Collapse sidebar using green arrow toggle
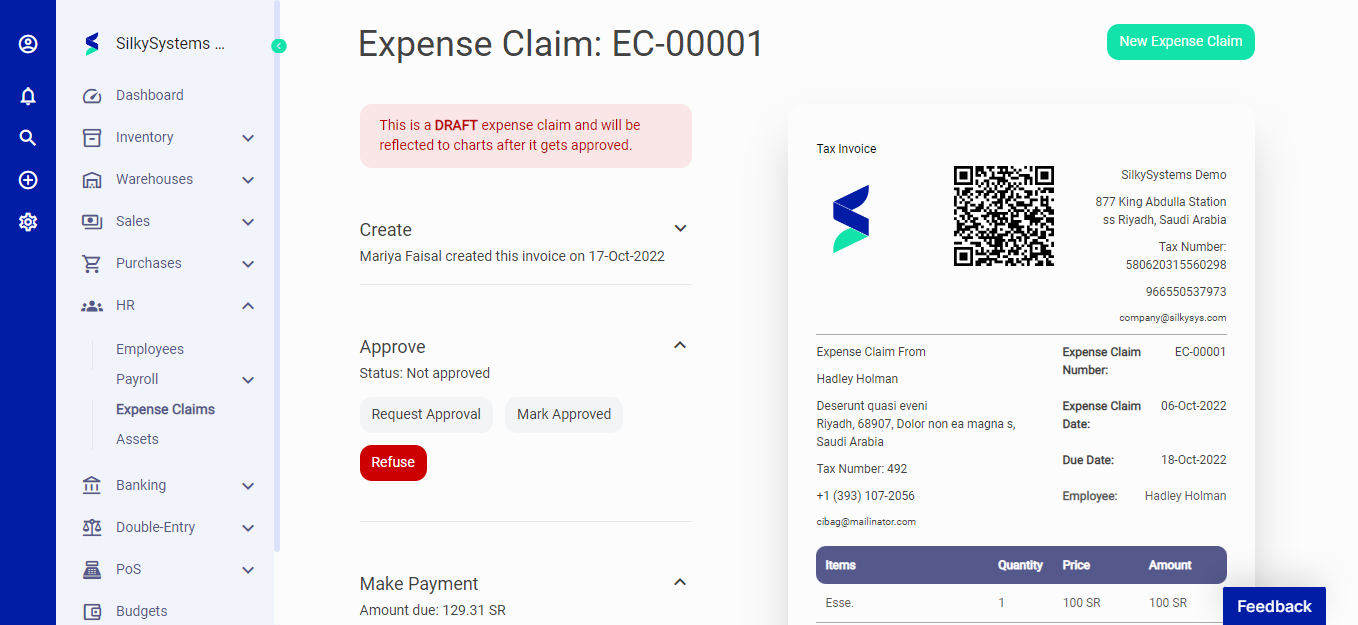The width and height of the screenshot is (1358, 625). coord(279,46)
